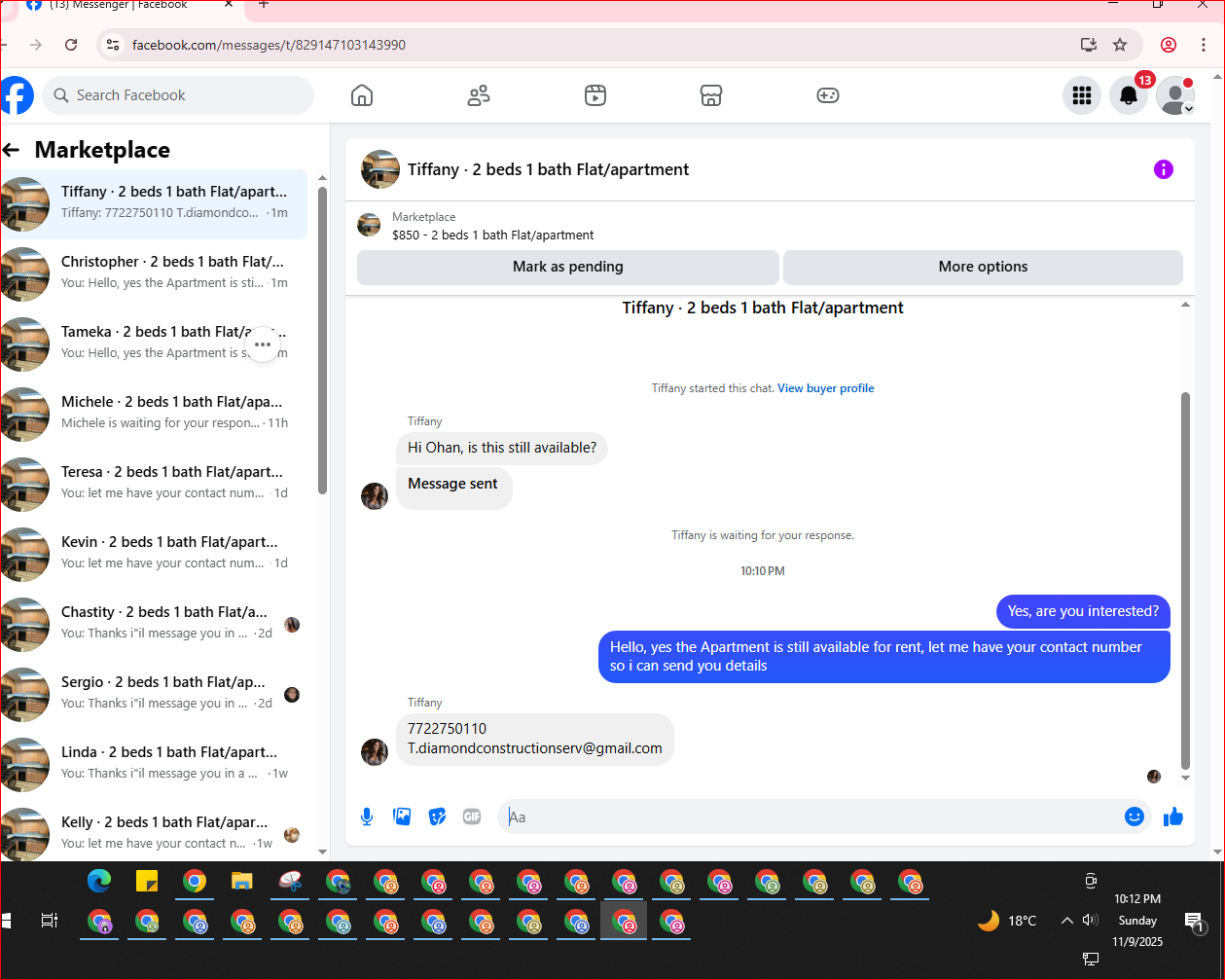Click the "Hi Ohan, is this still available?" message

pos(502,448)
